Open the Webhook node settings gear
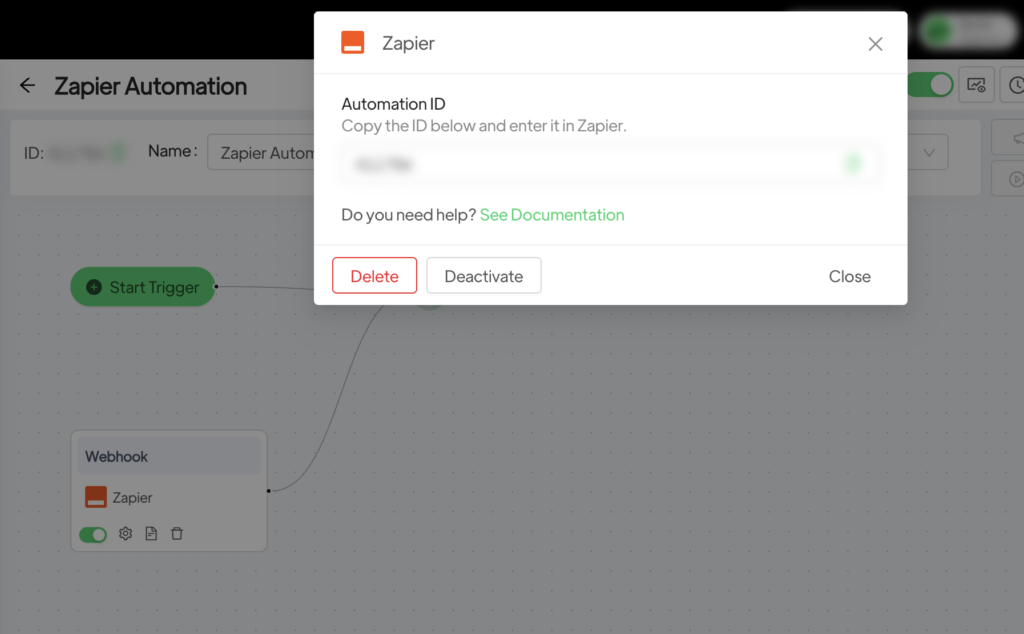This screenshot has height=634, width=1024. point(125,534)
